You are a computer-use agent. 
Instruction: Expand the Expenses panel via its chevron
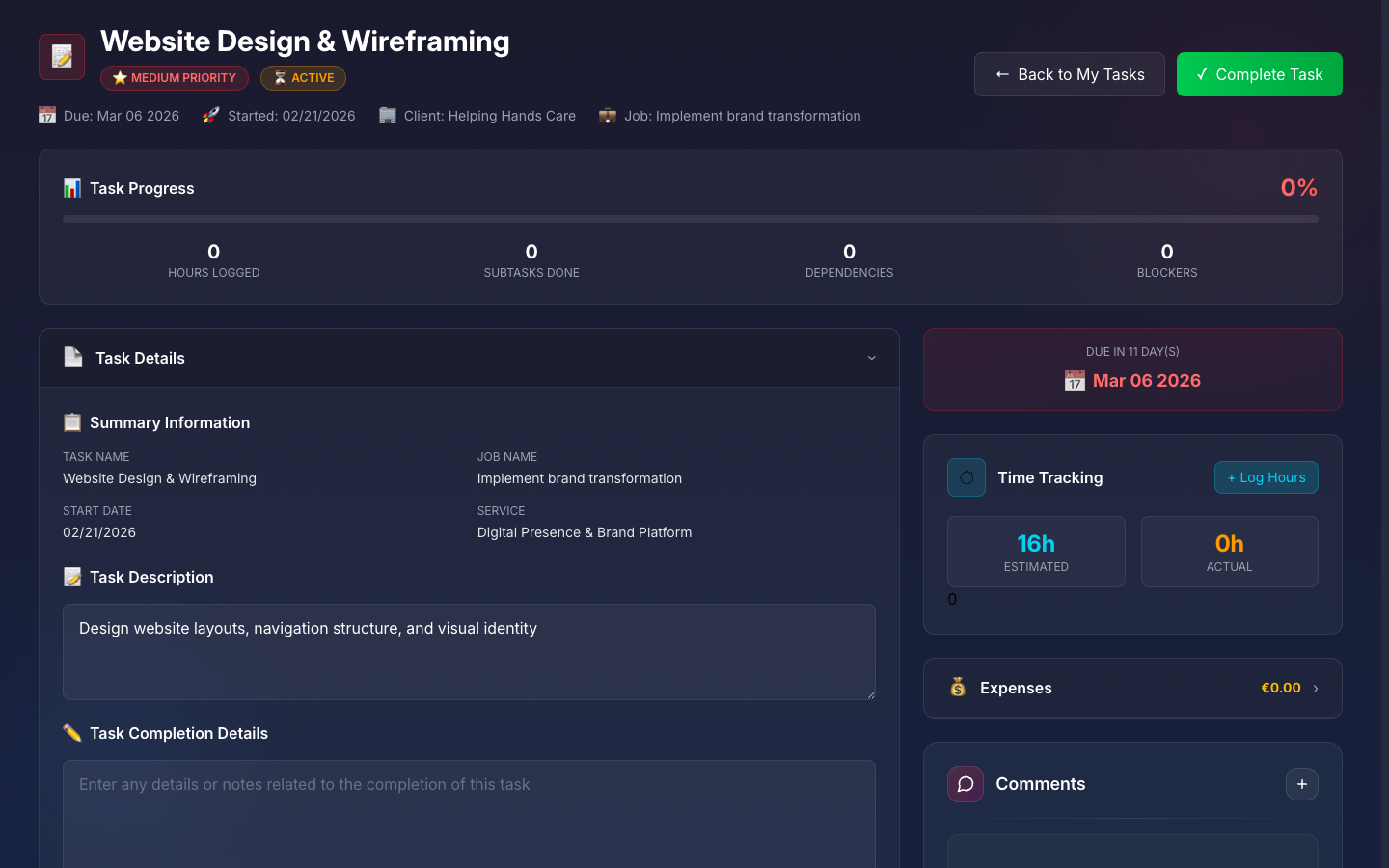point(1315,688)
